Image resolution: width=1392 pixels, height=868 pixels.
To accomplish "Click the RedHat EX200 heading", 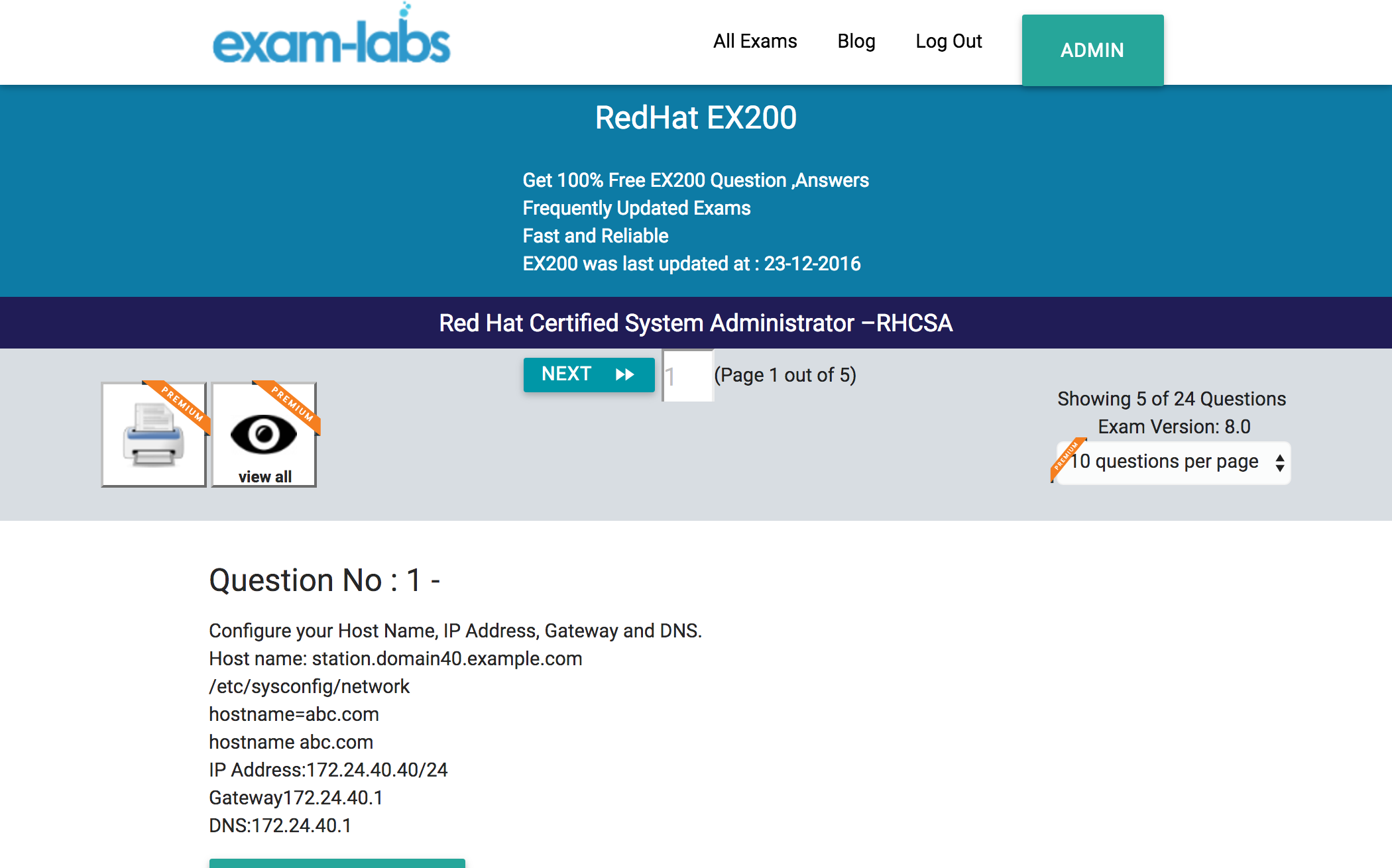I will click(x=696, y=118).
